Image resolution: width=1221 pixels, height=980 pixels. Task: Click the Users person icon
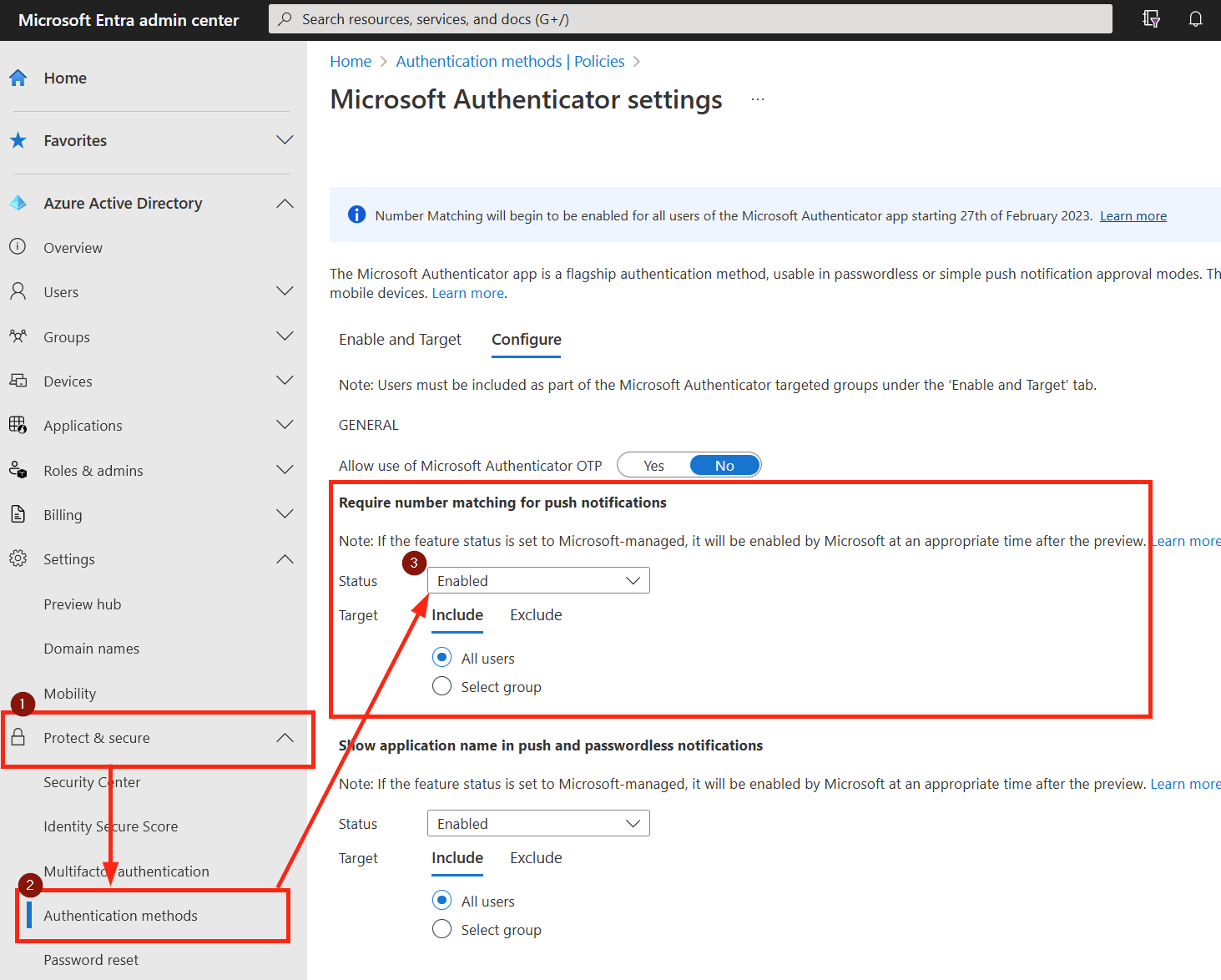18,291
